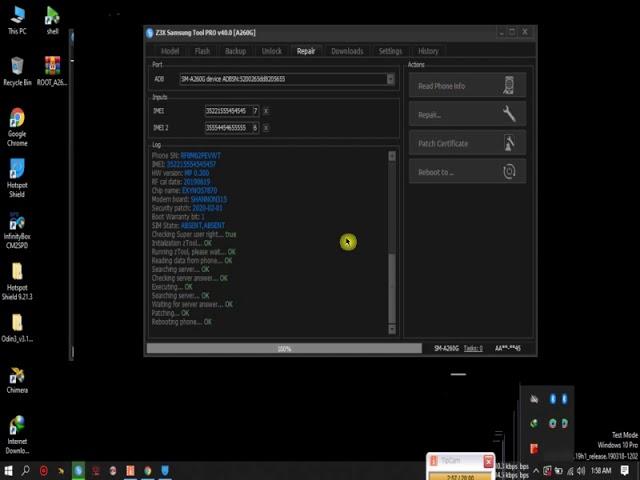640x480 pixels.
Task: Click the Reboot to... button
Action: (x=467, y=171)
